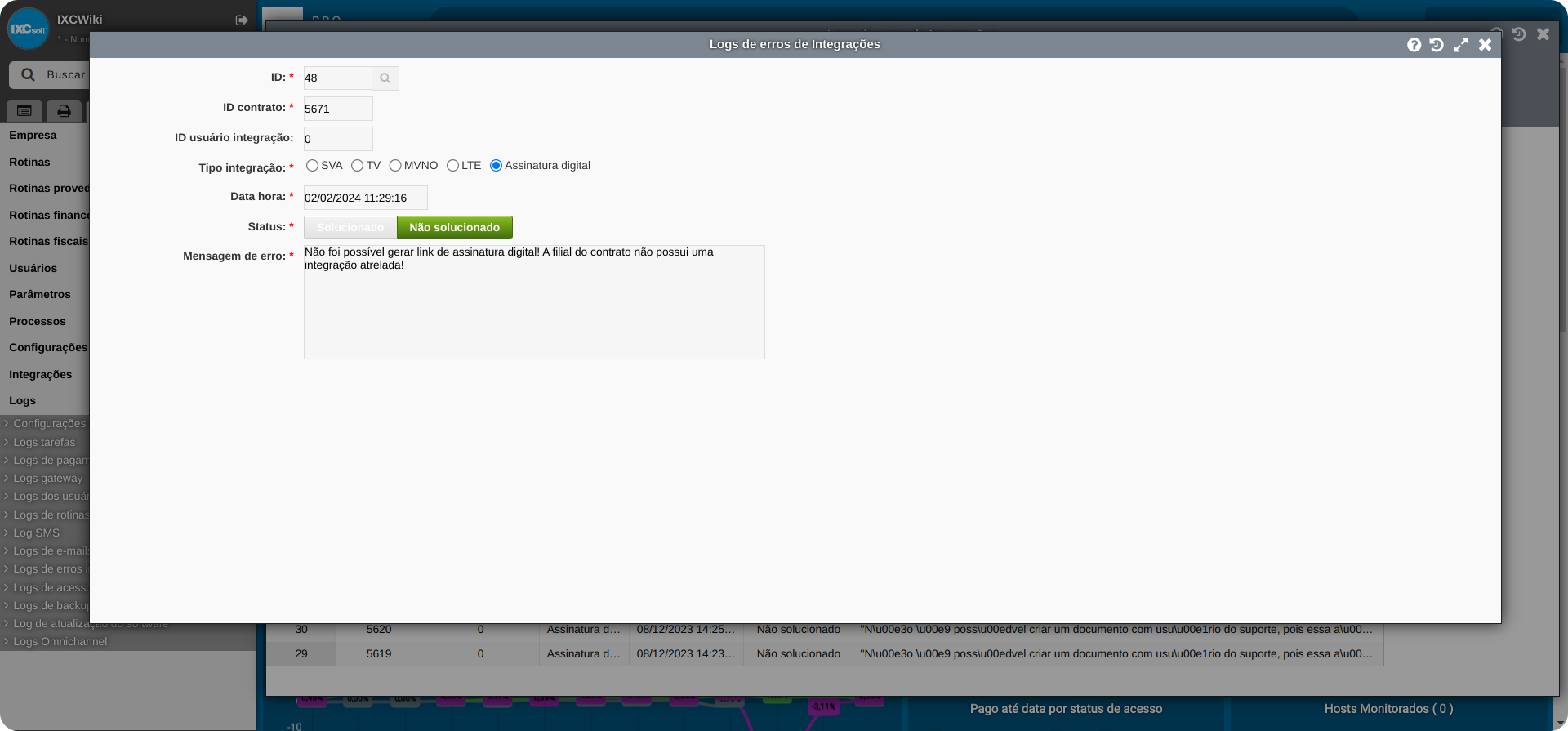The width and height of the screenshot is (1568, 731).
Task: Click date cell 08/12/2023 14:23
Action: click(x=686, y=654)
